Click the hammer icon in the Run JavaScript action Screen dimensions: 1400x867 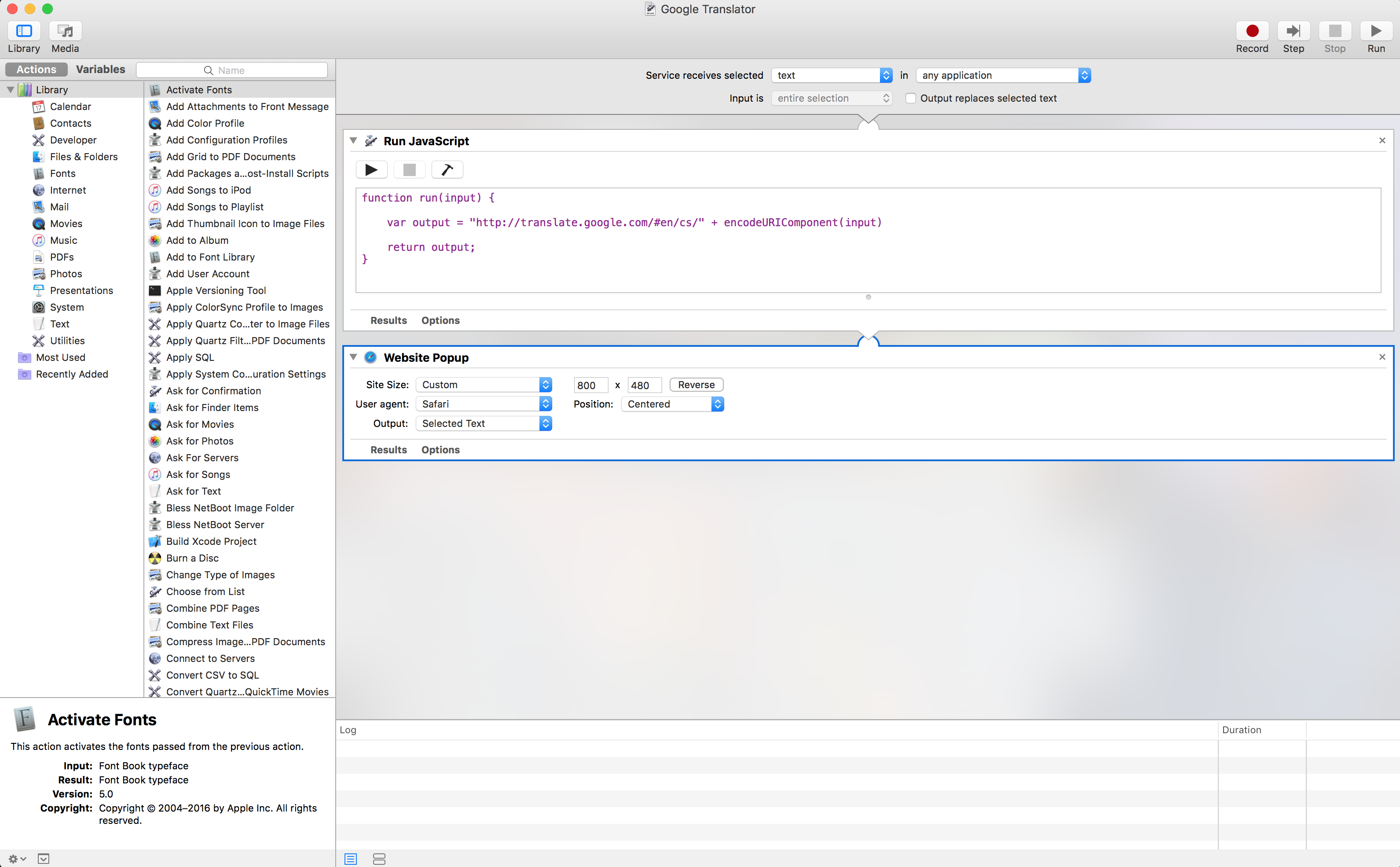447,169
